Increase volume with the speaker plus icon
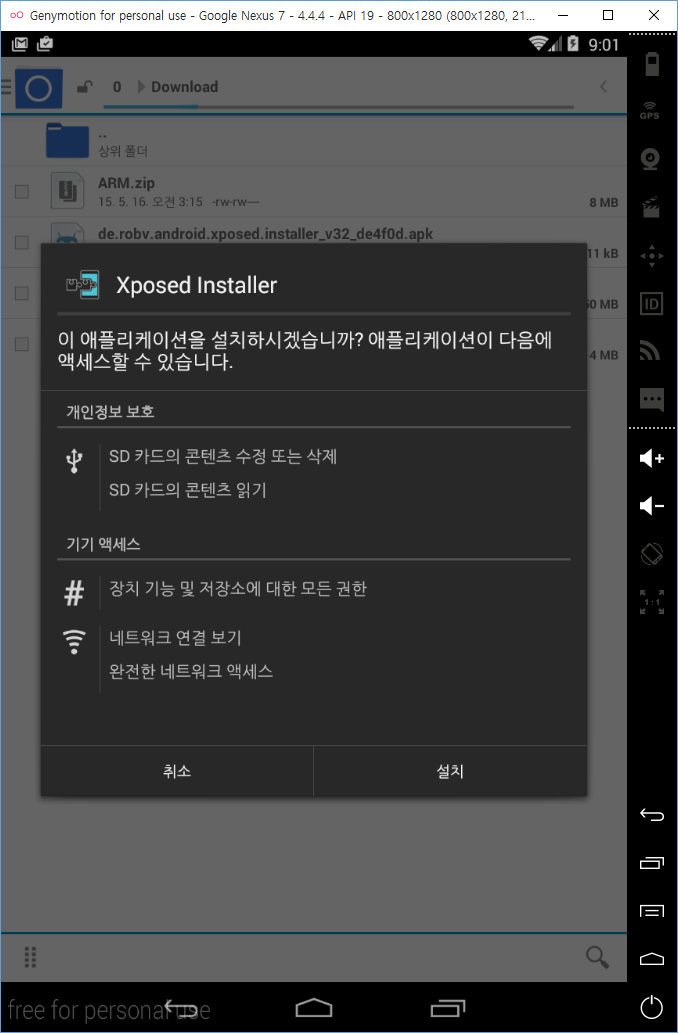The image size is (678, 1033). pyautogui.click(x=651, y=459)
